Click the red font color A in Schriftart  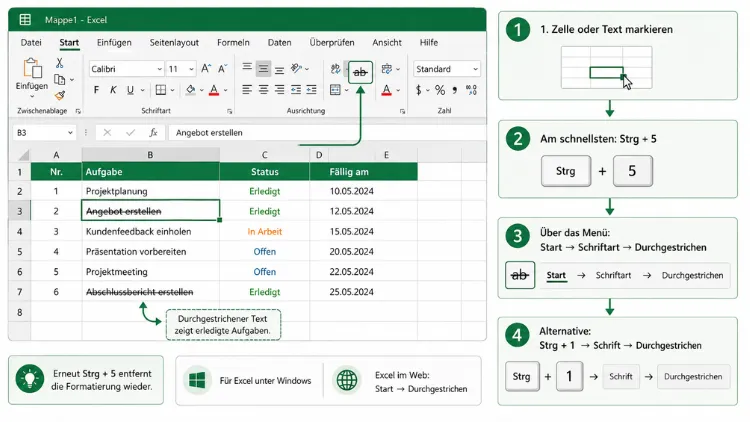pyautogui.click(x=214, y=89)
